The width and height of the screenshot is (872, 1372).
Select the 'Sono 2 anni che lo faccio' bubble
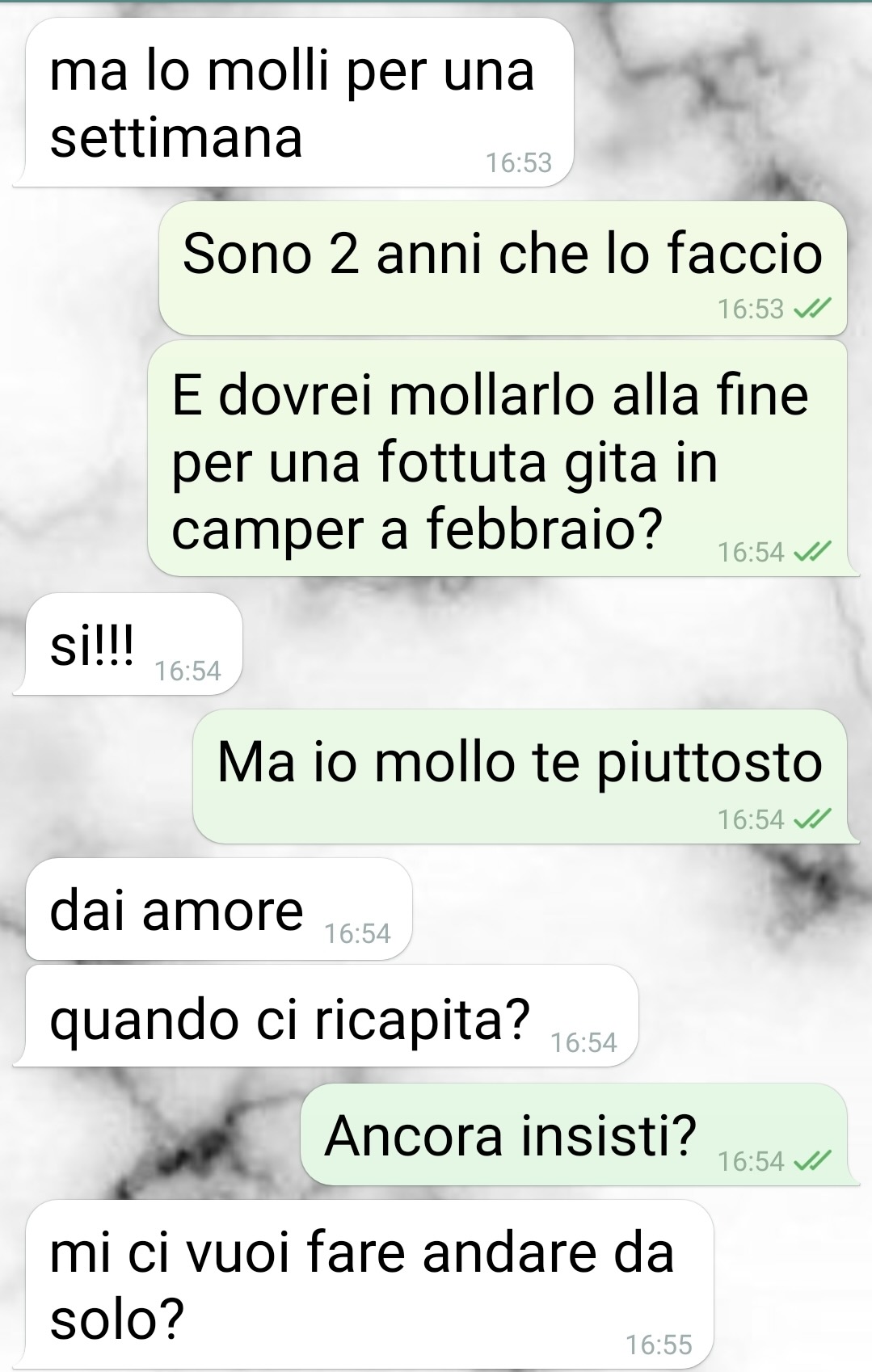(x=503, y=268)
